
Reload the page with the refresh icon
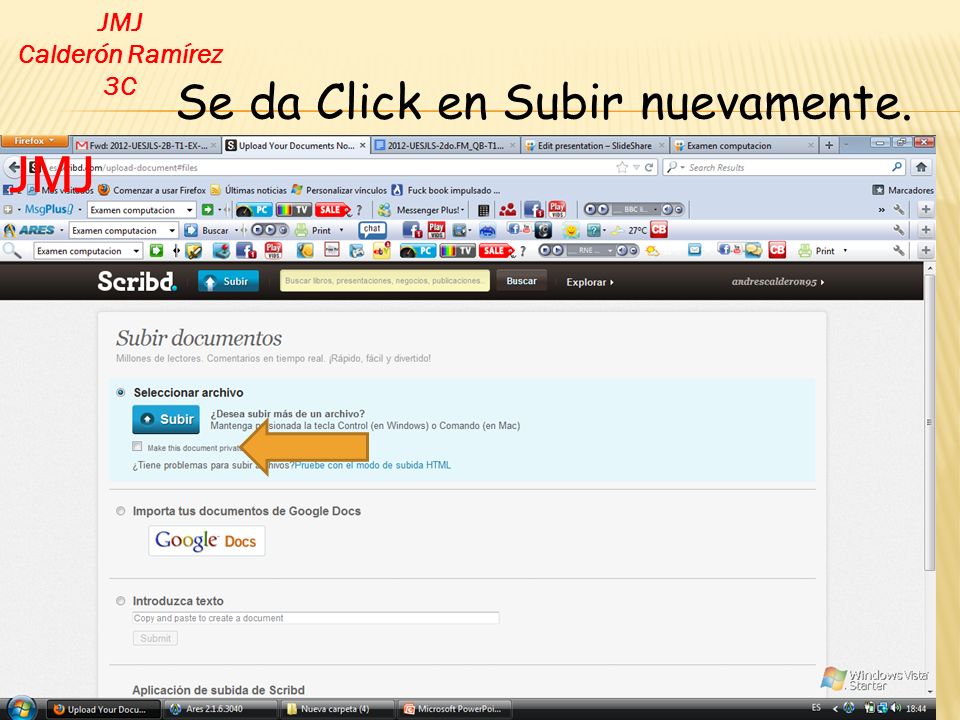click(x=649, y=167)
